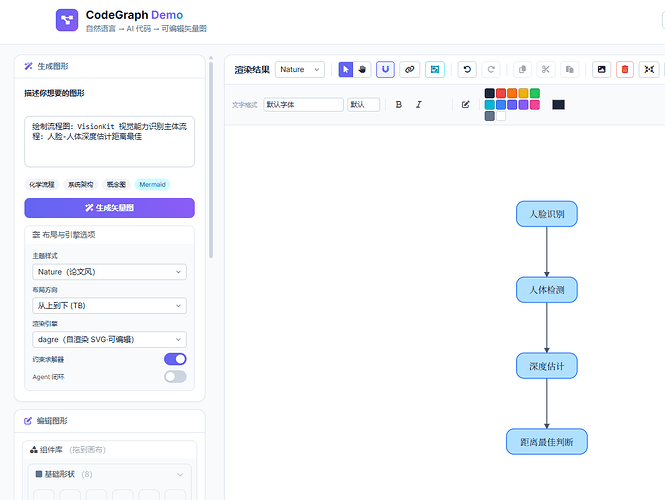The width and height of the screenshot is (665, 500).
Task: Select the pointer selection tool
Action: 346,70
